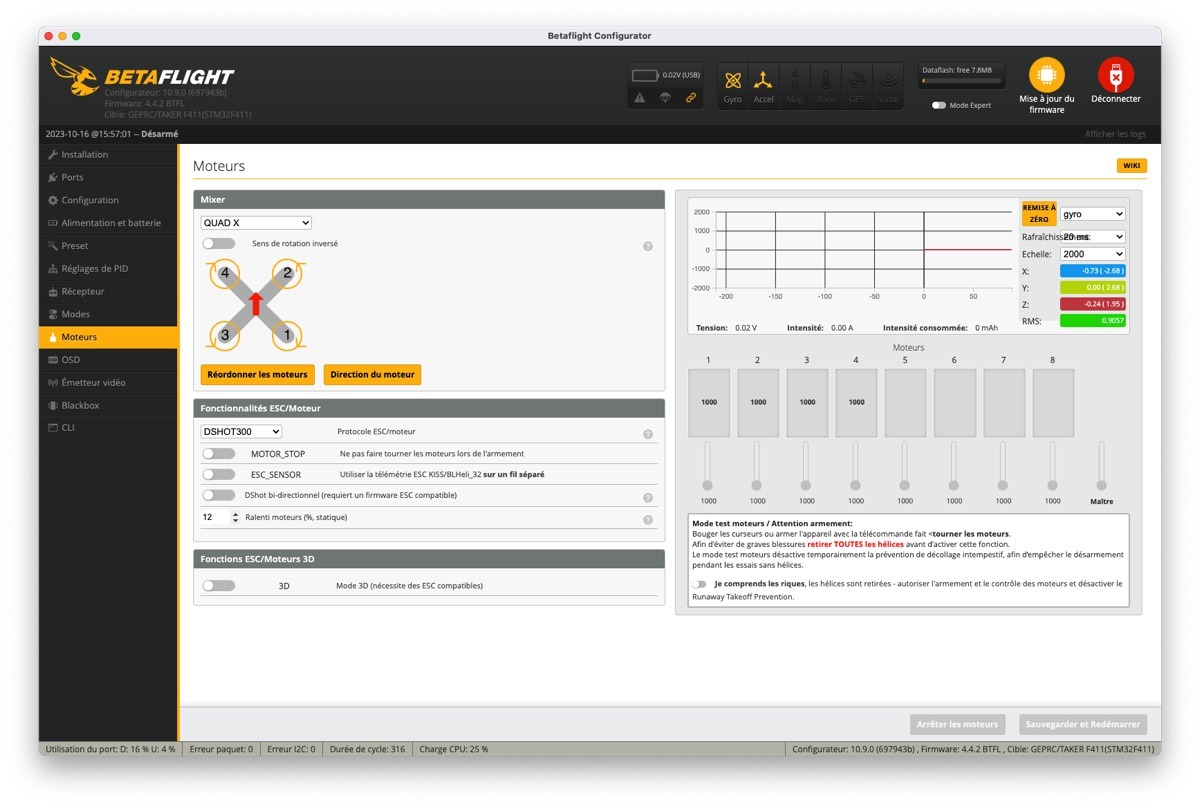The height and width of the screenshot is (807, 1200).
Task: Click the Accel sensor icon
Action: tap(763, 85)
